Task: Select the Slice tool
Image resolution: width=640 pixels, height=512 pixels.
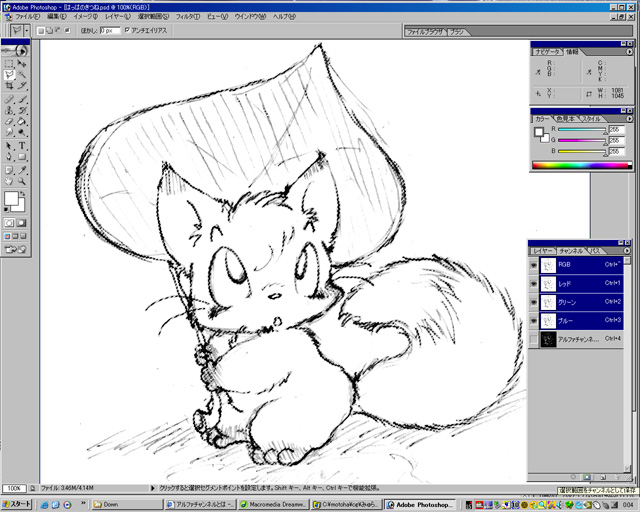Action: pos(22,86)
